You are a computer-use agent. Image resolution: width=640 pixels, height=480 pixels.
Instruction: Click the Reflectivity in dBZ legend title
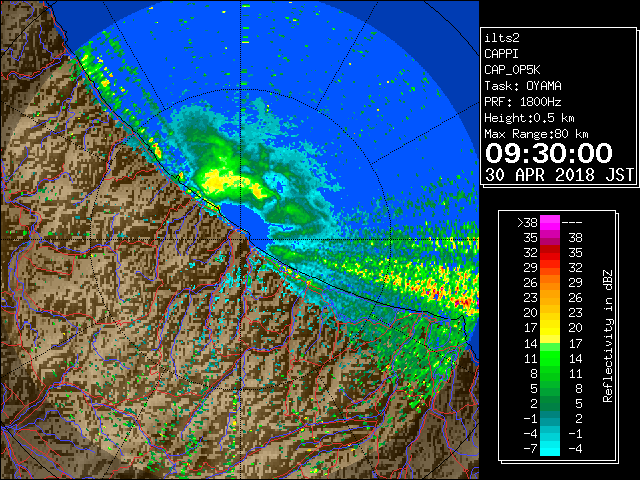(608, 336)
